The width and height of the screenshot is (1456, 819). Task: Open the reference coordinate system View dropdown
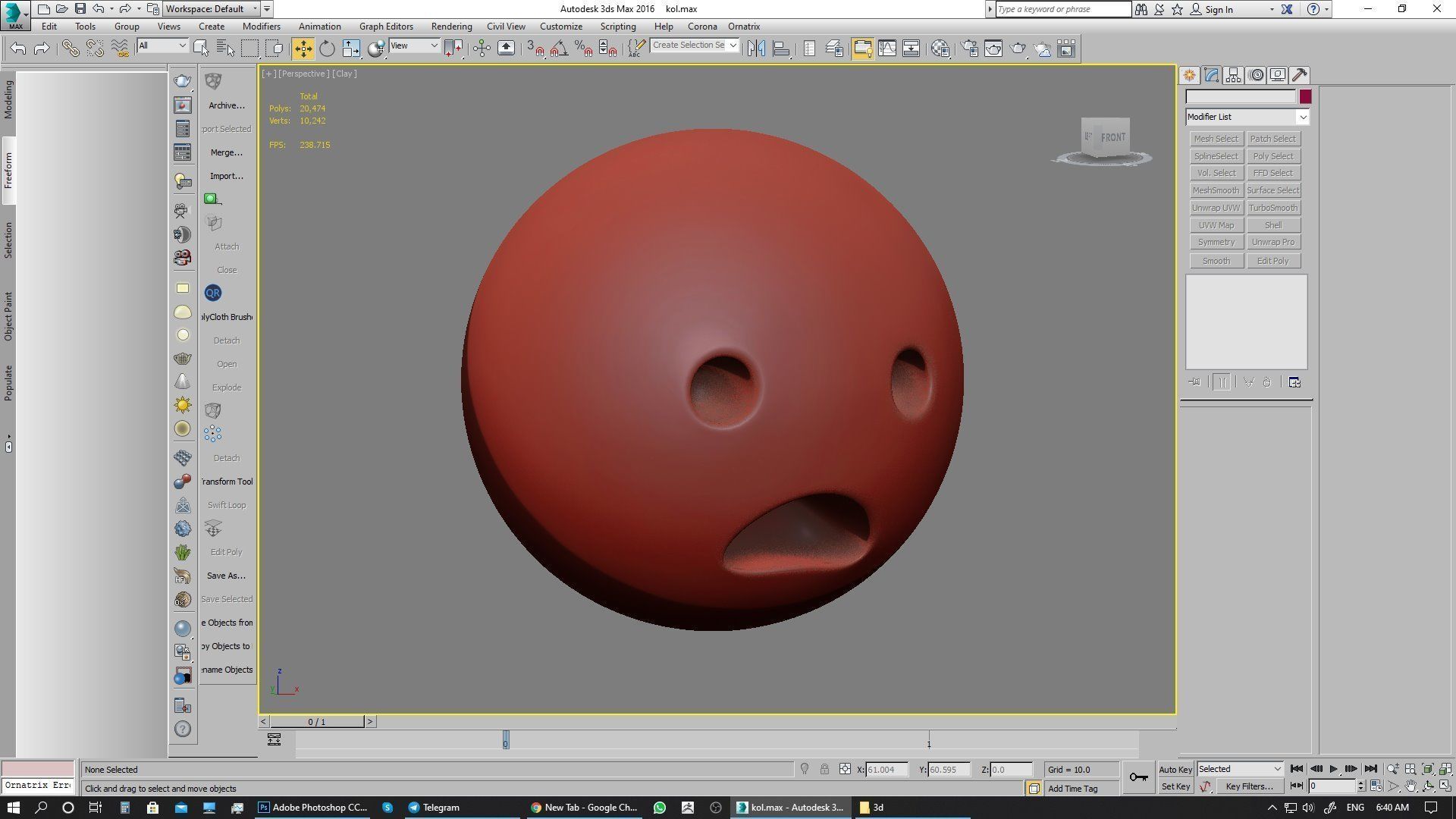[x=414, y=46]
